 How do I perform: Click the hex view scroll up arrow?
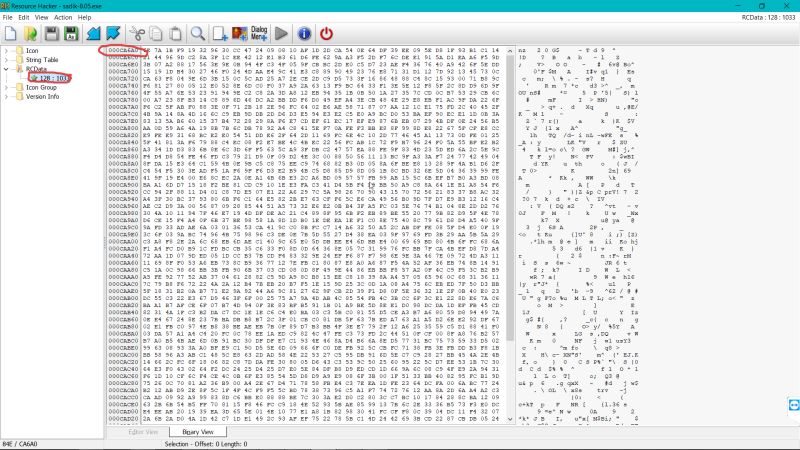click(x=510, y=51)
